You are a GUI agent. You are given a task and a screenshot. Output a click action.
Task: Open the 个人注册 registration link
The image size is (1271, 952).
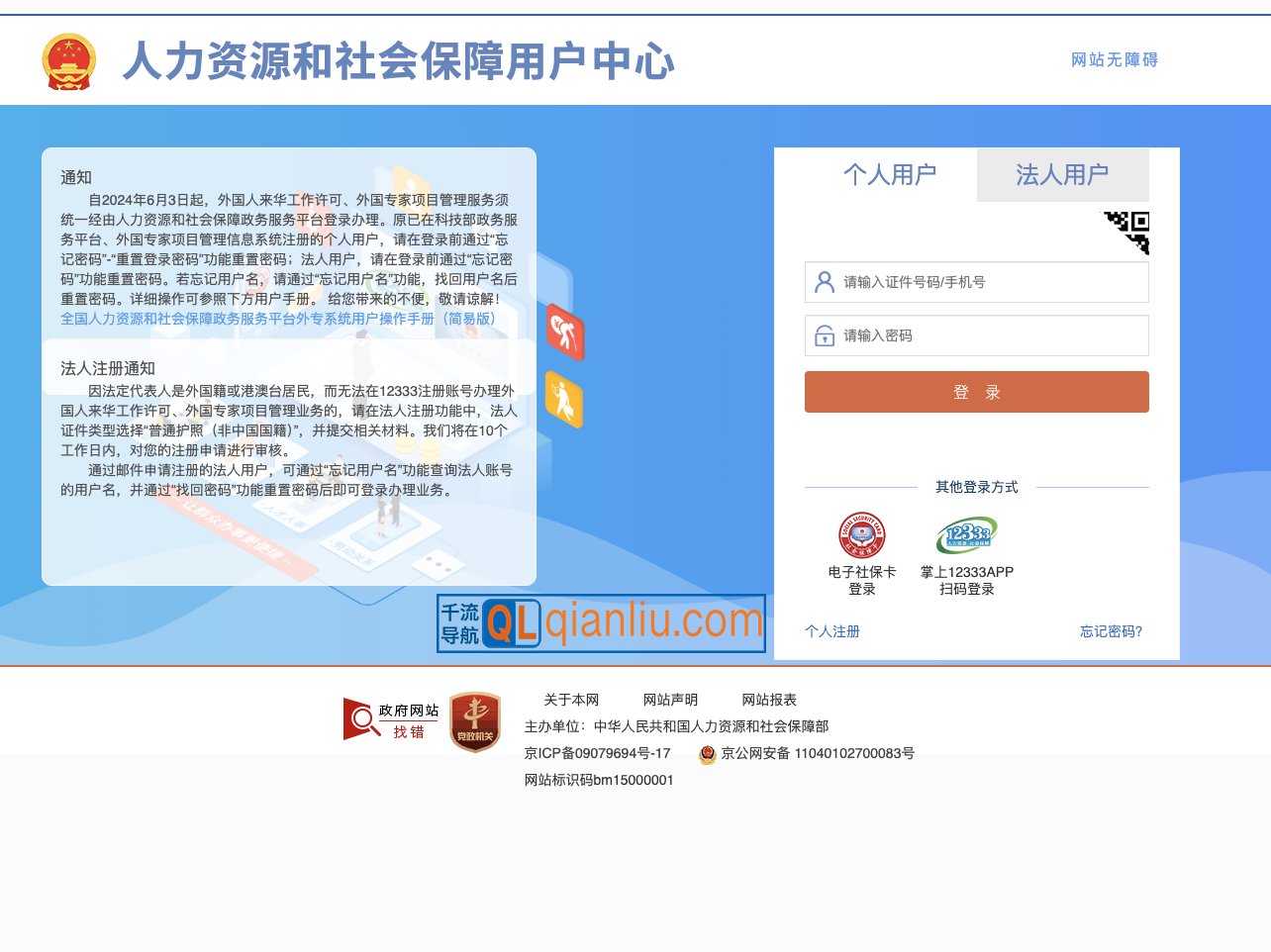click(x=830, y=631)
